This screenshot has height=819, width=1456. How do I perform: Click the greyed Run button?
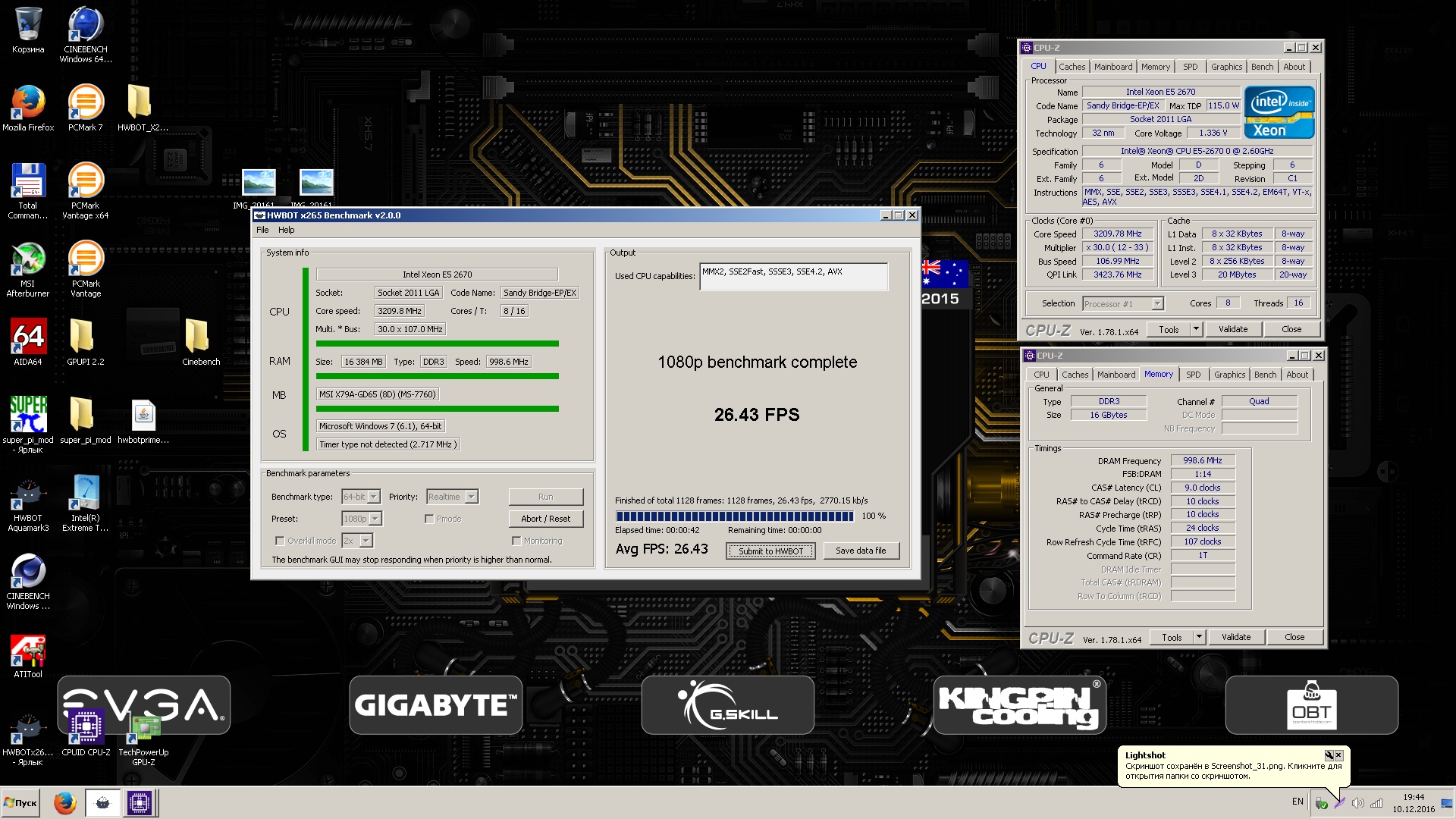(545, 497)
